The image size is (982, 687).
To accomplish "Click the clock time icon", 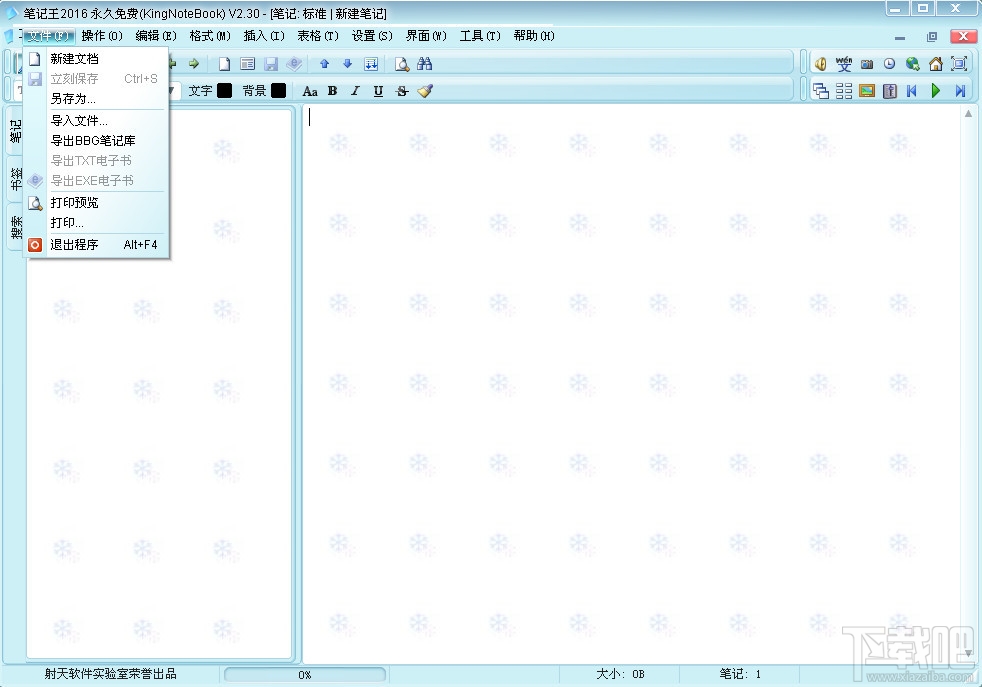I will (889, 64).
